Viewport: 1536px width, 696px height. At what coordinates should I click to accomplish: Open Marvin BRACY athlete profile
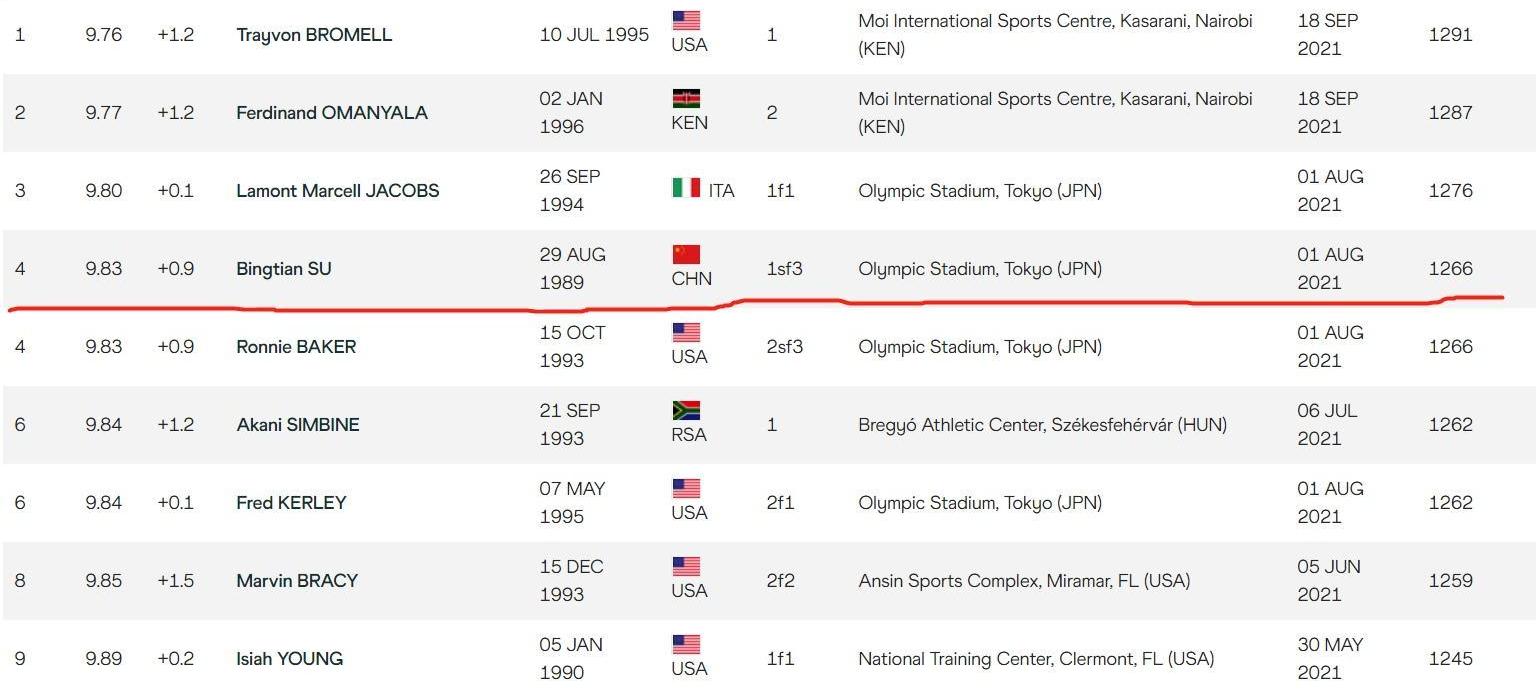click(297, 581)
